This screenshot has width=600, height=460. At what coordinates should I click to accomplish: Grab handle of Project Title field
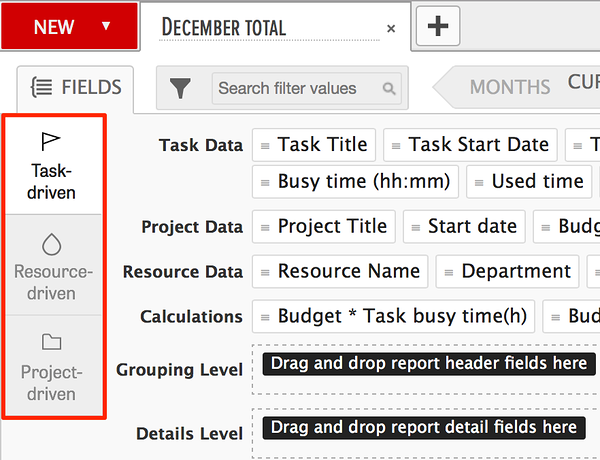click(x=265, y=228)
